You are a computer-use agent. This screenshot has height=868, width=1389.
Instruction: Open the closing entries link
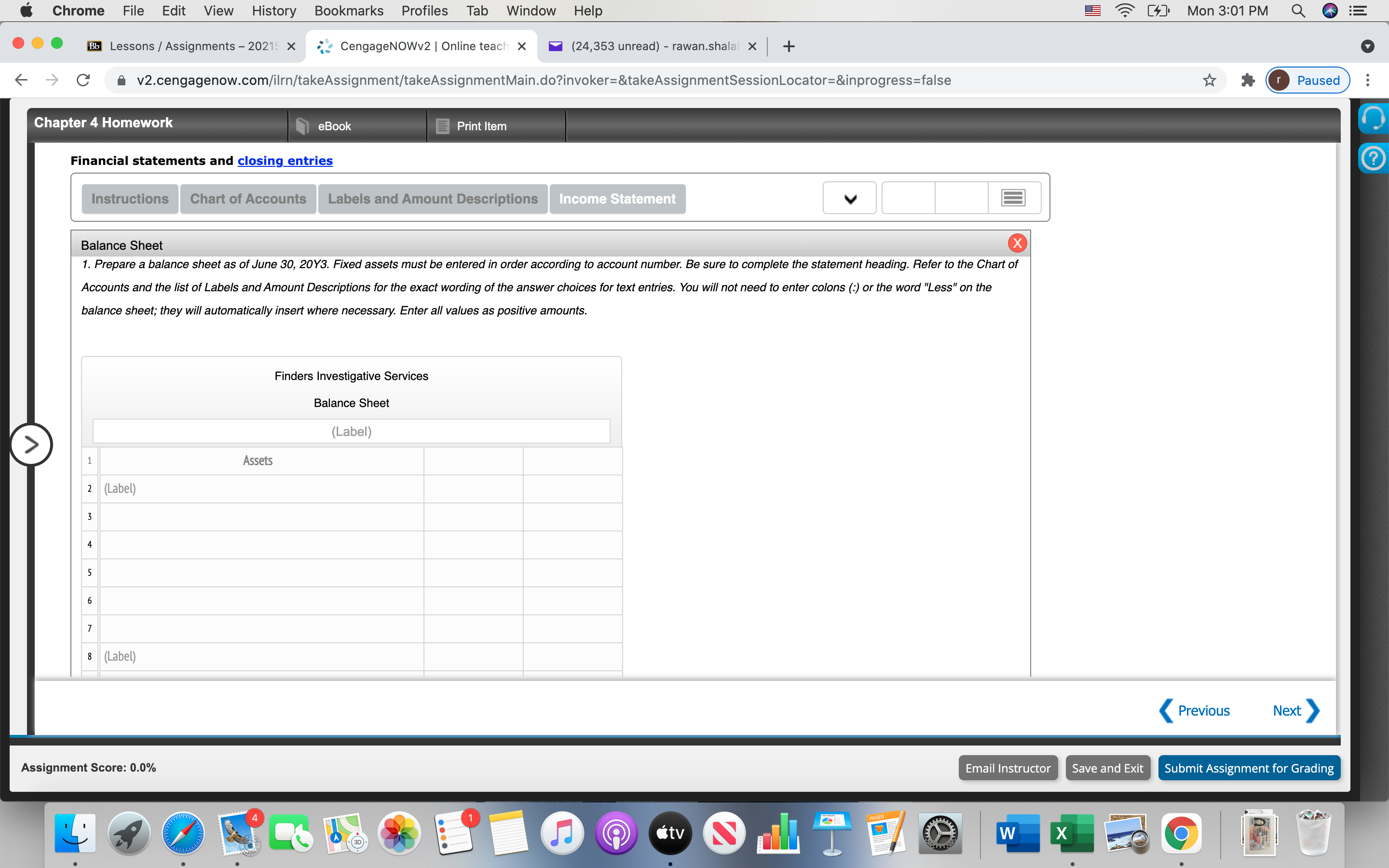(285, 161)
